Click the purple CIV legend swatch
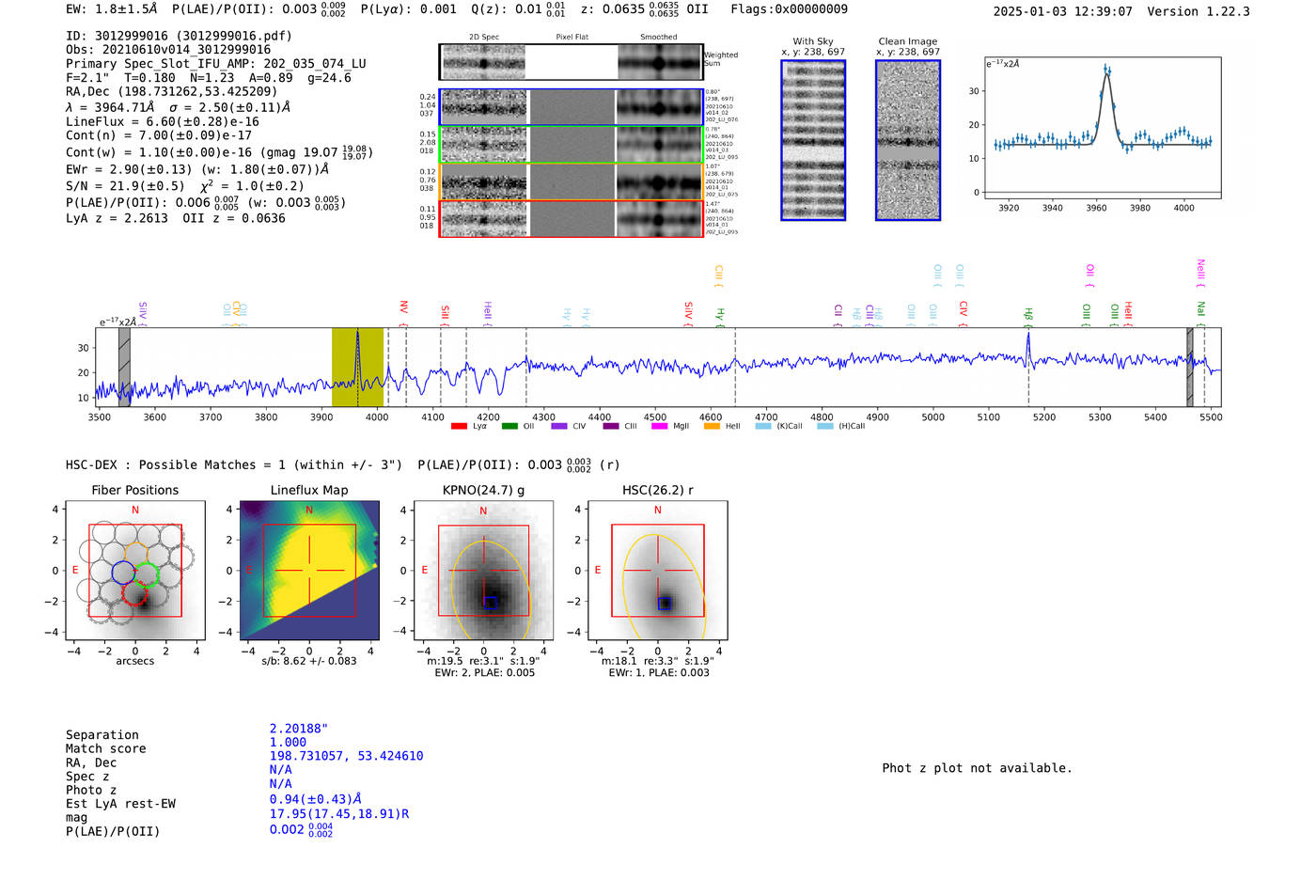1316x896 pixels. pyautogui.click(x=559, y=426)
